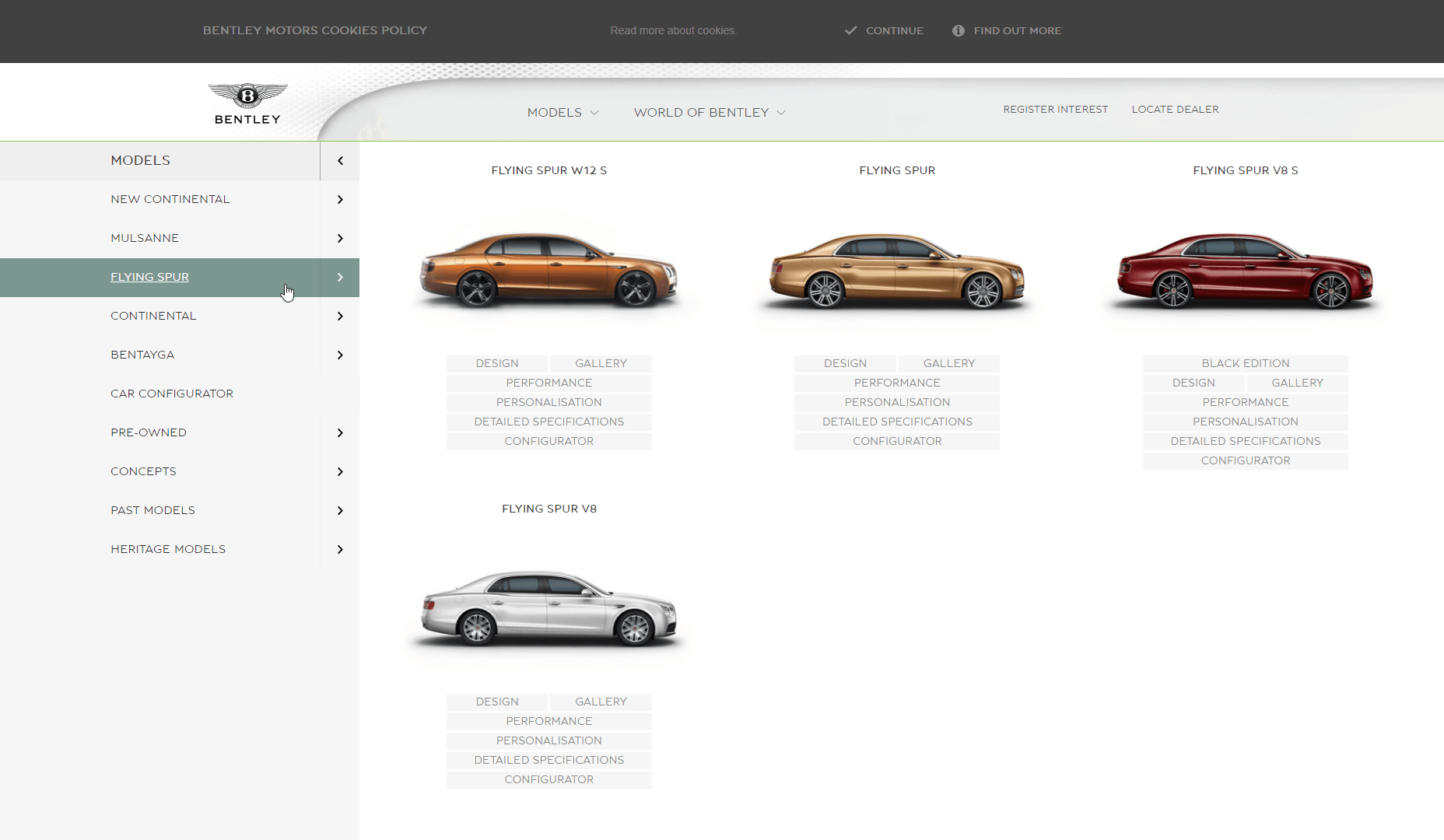Expand Mulsanne chevron arrow
1444x840 pixels.
pos(340,238)
